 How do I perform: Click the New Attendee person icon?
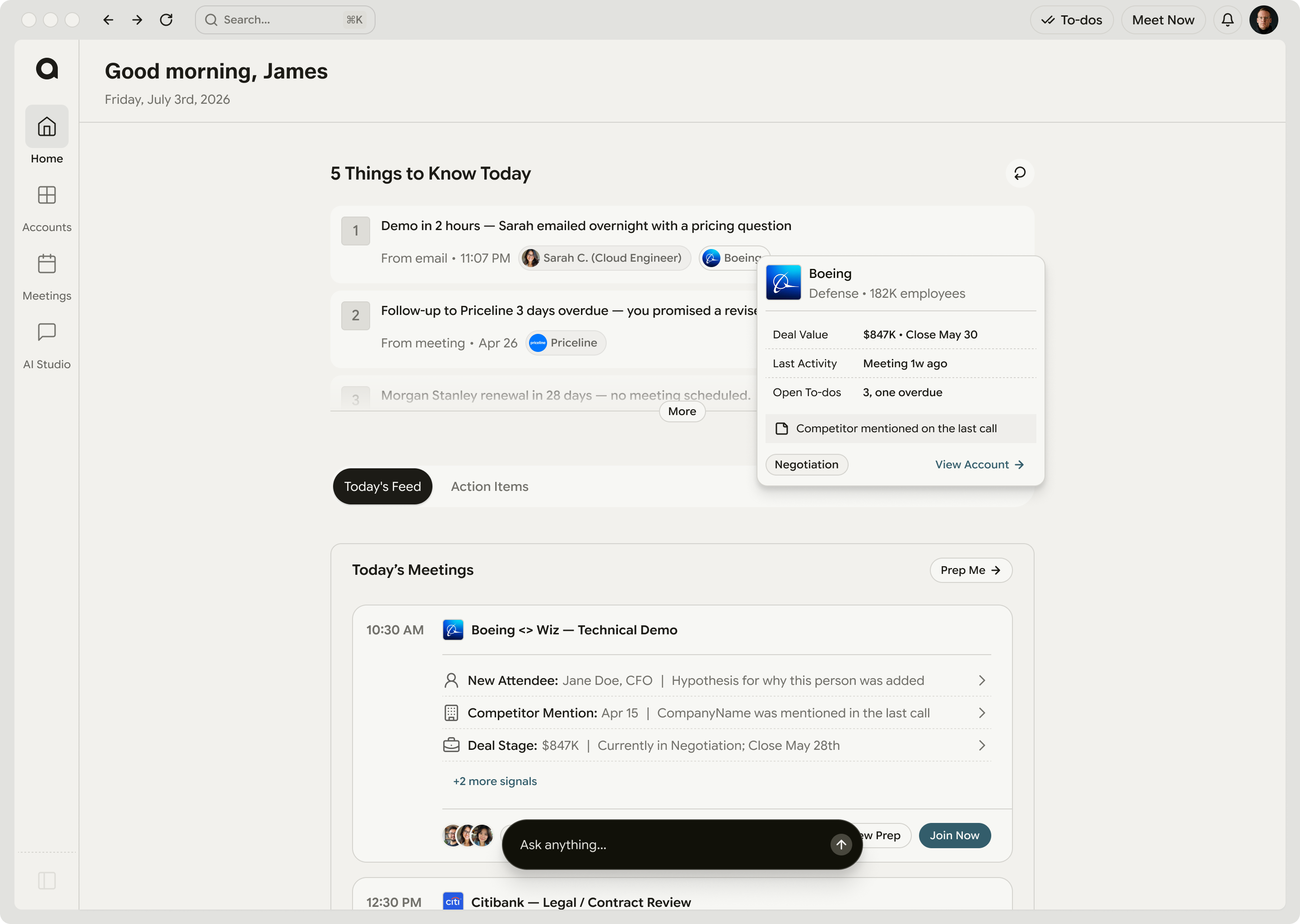(451, 680)
